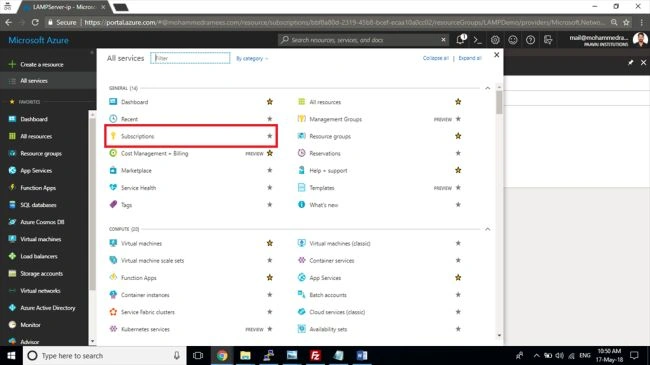Open Marketplace service

136,170
